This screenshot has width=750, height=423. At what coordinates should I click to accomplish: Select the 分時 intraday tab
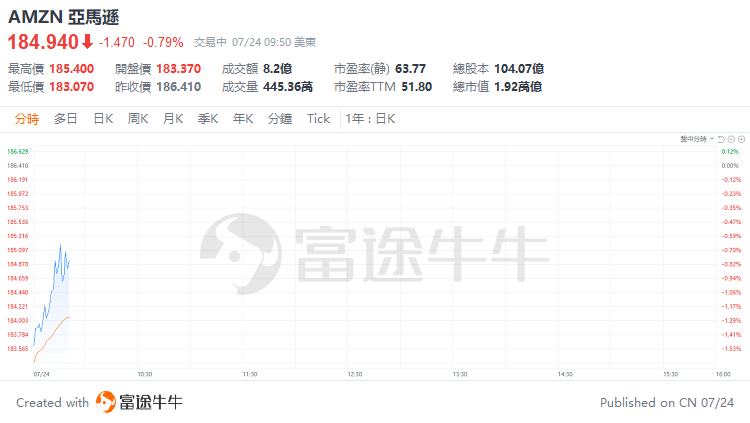point(27,119)
